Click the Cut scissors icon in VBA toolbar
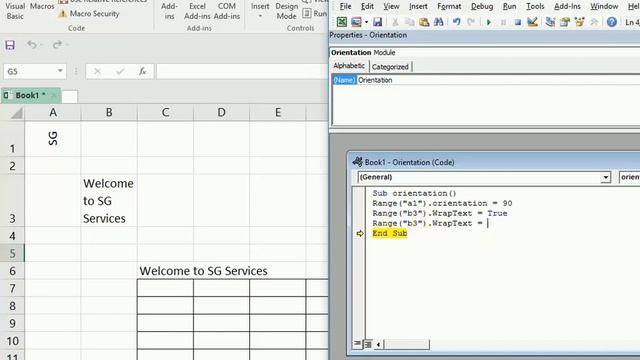 (395, 22)
